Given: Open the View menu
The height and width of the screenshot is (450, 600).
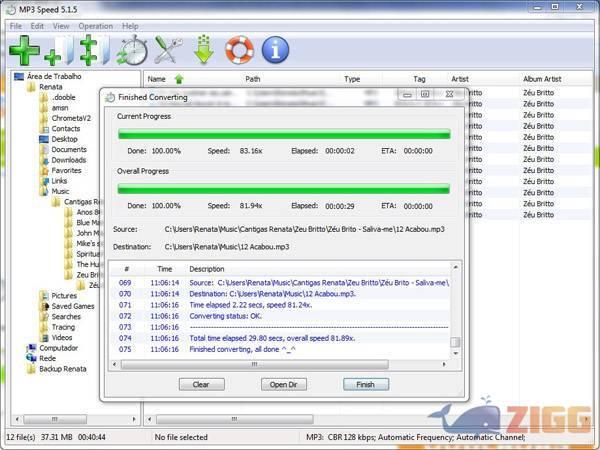Looking at the screenshot, I should pos(61,26).
